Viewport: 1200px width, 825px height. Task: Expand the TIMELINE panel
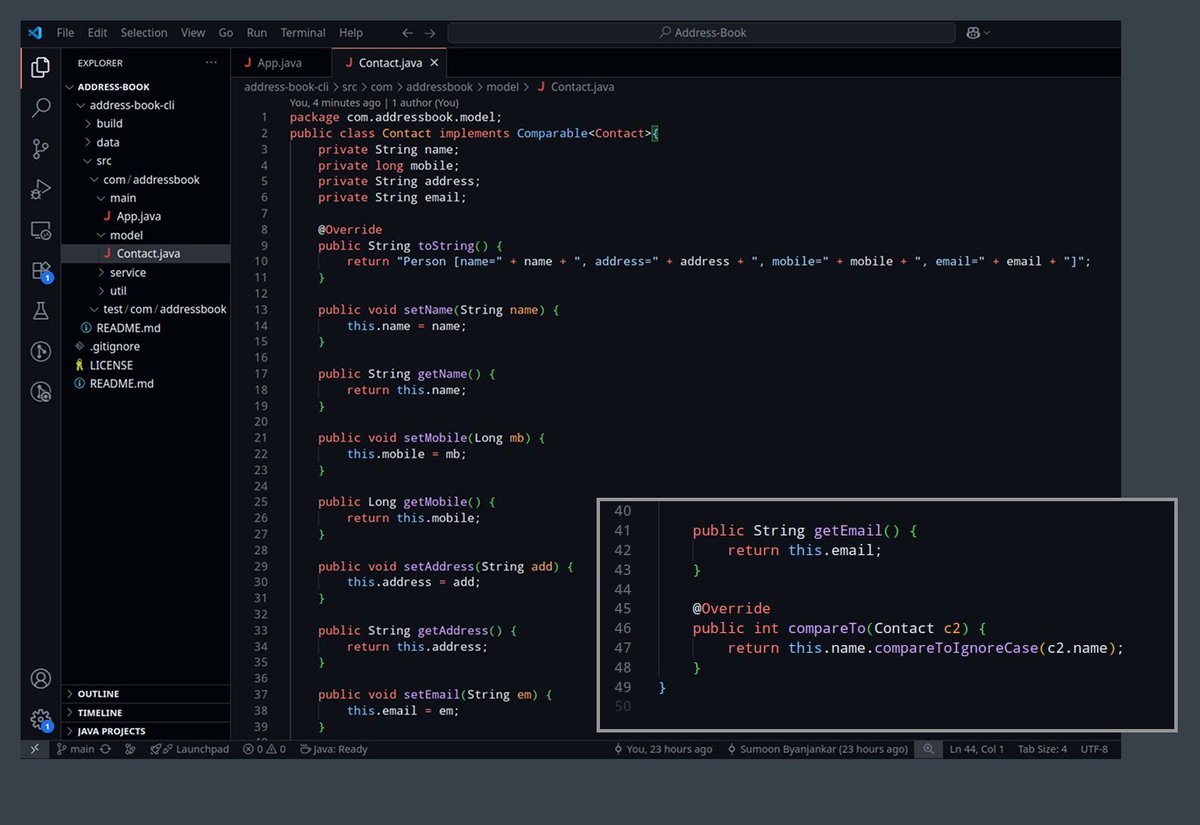146,713
